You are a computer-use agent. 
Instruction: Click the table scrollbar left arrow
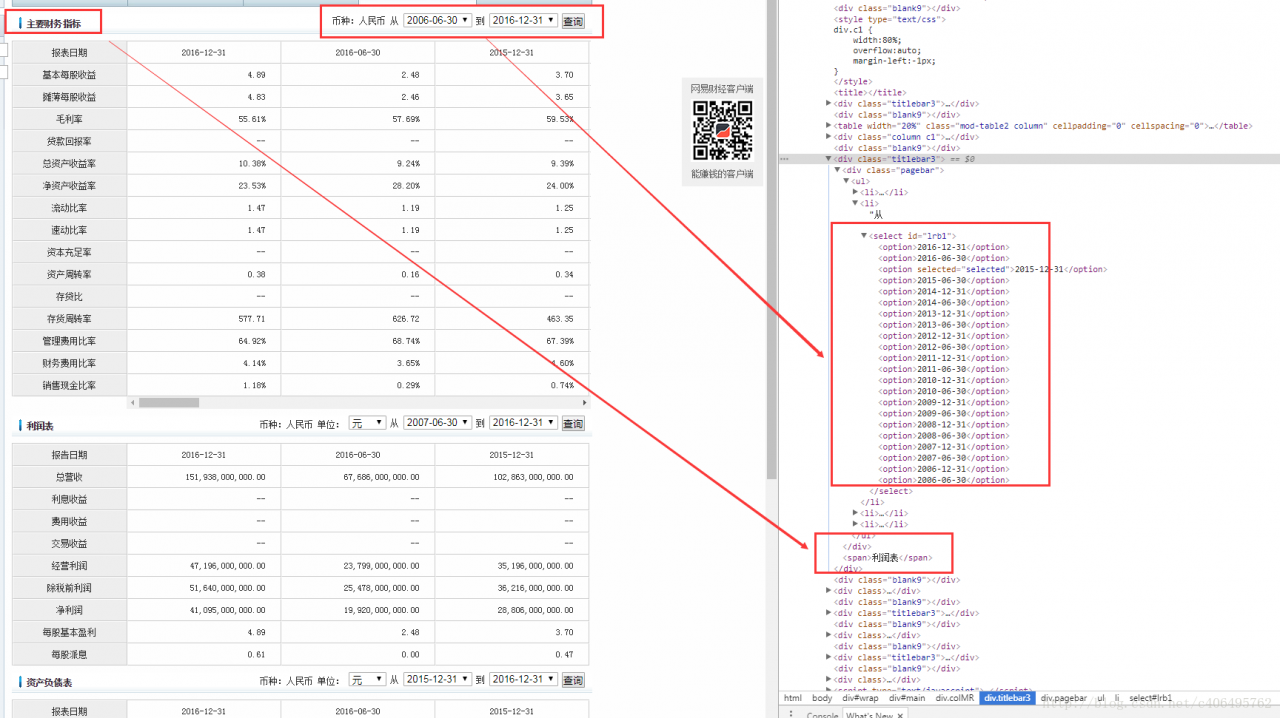(x=132, y=402)
